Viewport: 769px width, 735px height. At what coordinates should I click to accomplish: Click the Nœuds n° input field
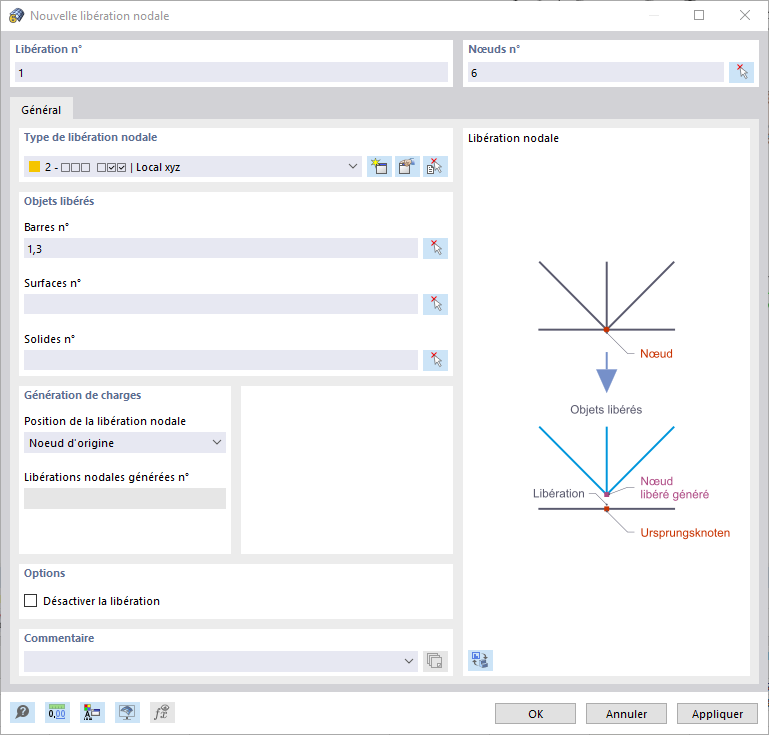(595, 73)
